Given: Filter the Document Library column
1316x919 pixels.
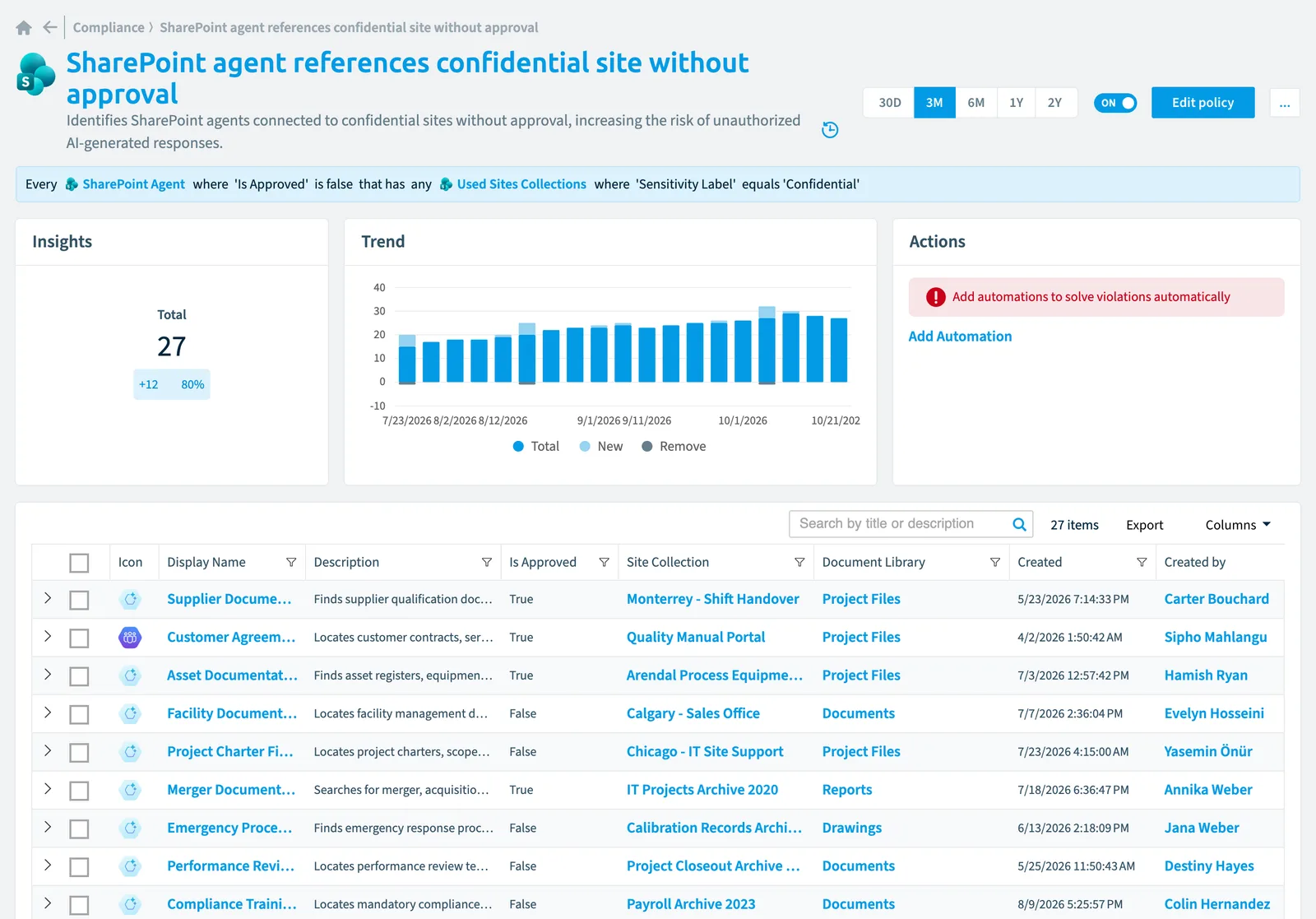Looking at the screenshot, I should click(x=995, y=562).
